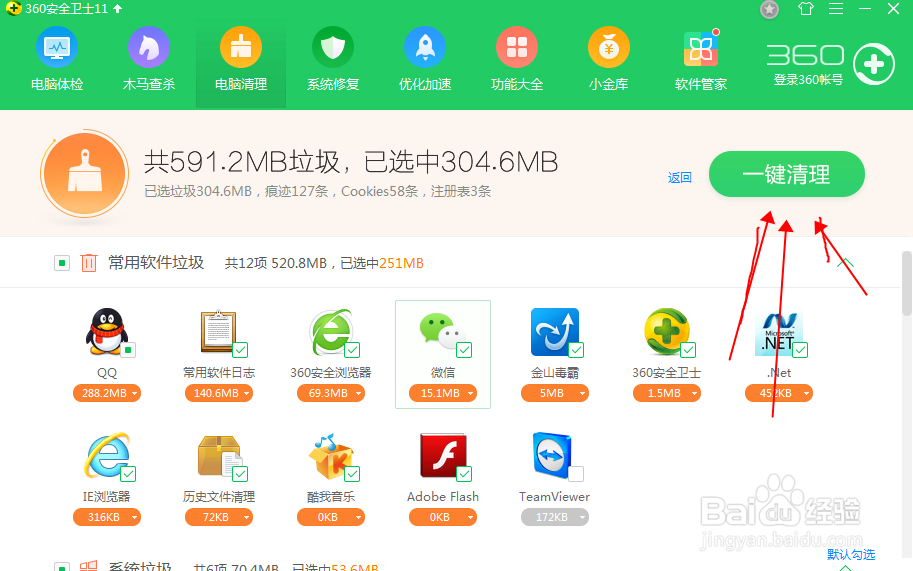Click the Microsoft .NET icon

tap(778, 333)
